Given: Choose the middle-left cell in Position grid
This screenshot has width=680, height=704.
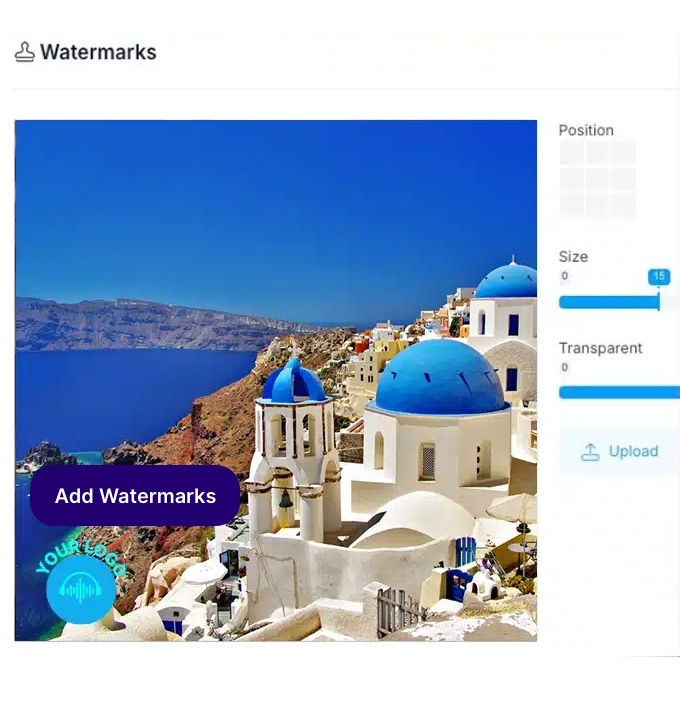Looking at the screenshot, I should (571, 179).
